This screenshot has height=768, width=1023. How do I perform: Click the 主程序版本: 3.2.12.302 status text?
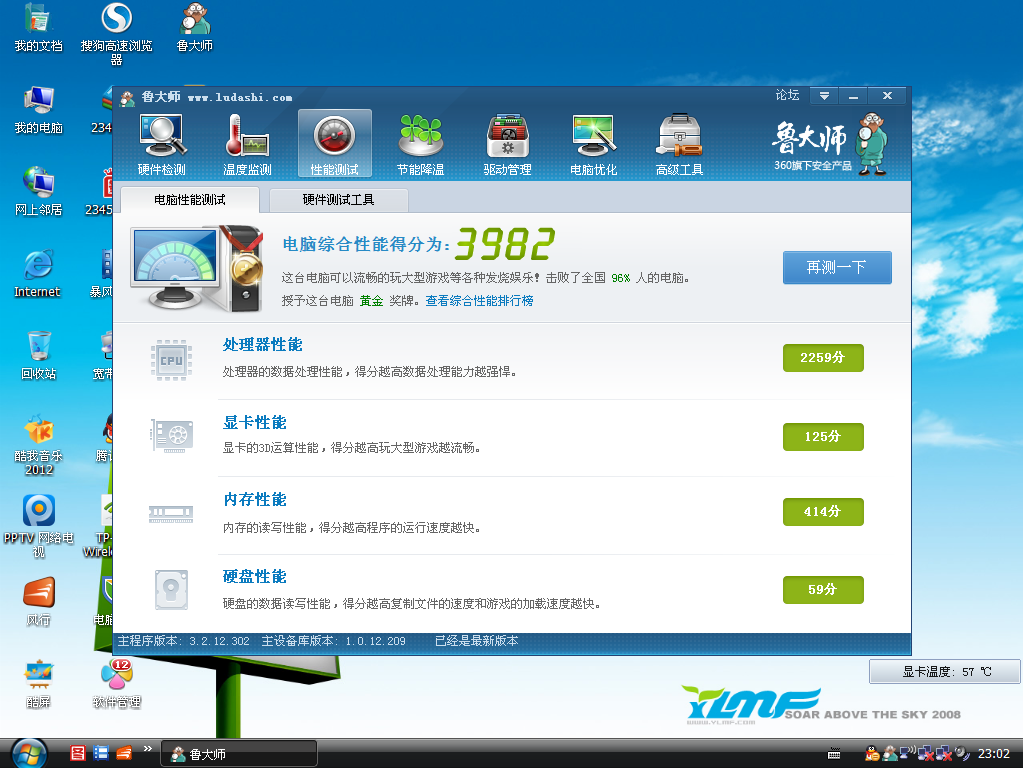tap(183, 641)
